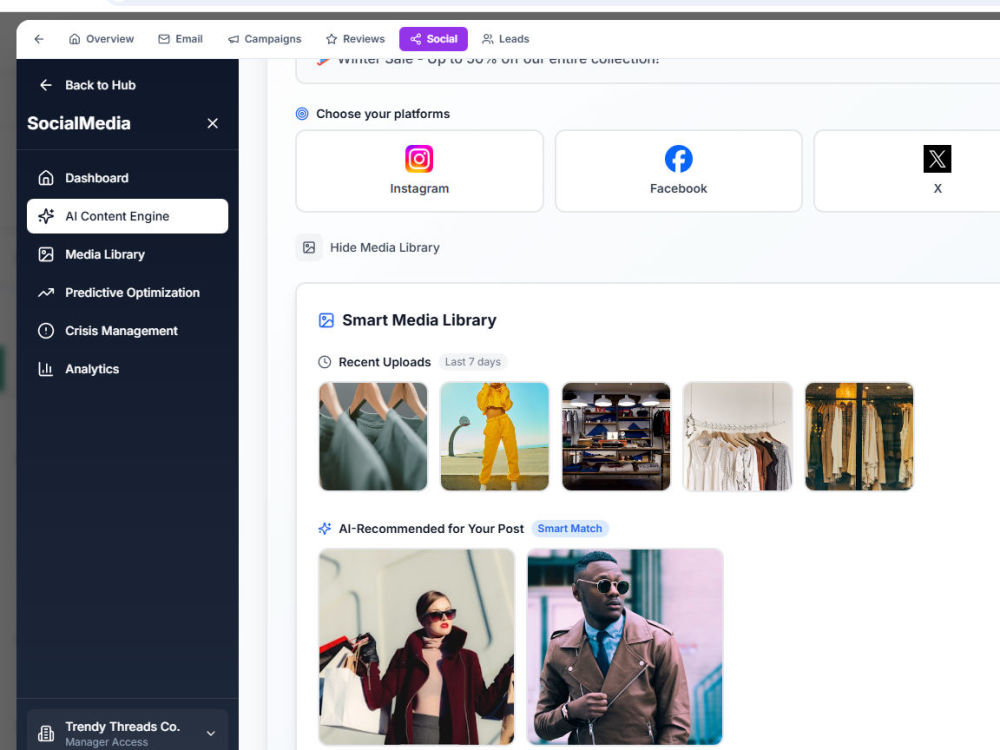Open the Campaigns tab
Screen dimensions: 1000x750
point(265,39)
